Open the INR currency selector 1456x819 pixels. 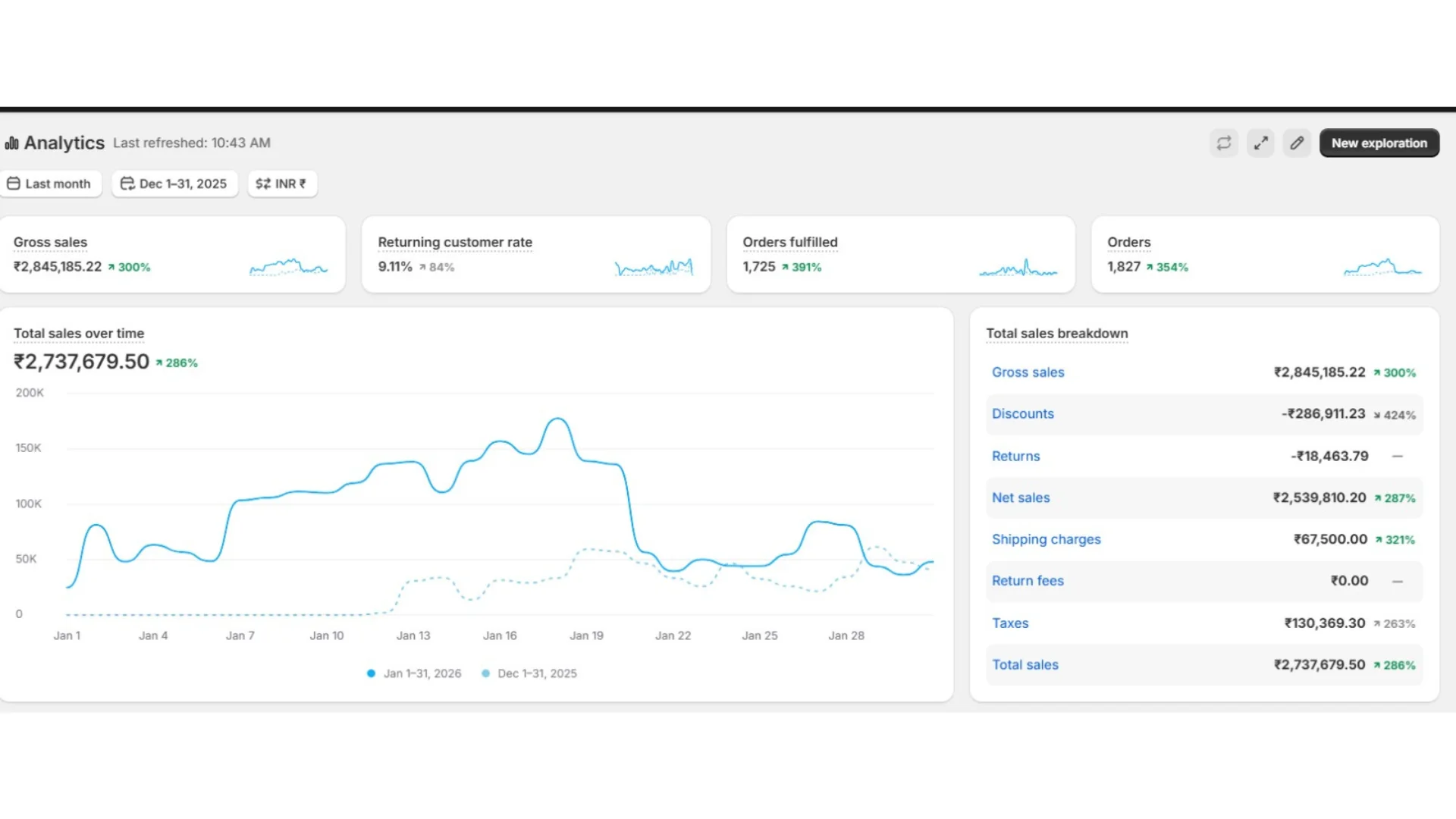point(281,184)
